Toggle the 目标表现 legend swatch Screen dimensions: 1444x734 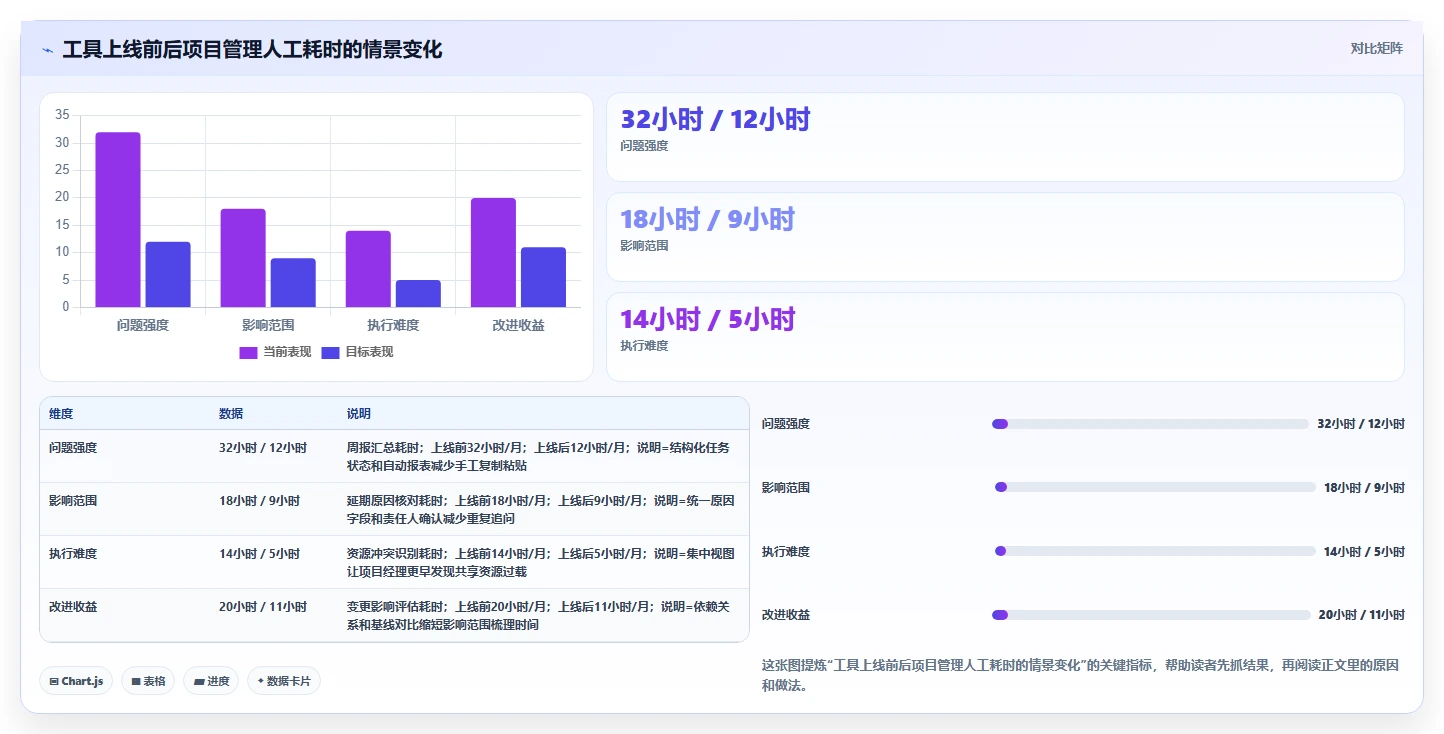coord(330,352)
